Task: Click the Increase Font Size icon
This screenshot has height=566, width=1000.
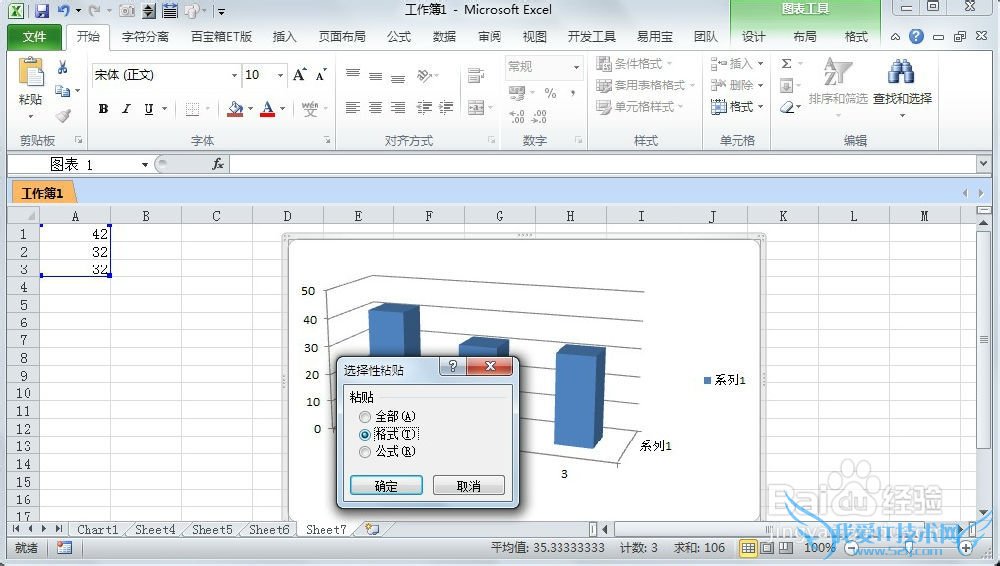Action: (x=299, y=75)
